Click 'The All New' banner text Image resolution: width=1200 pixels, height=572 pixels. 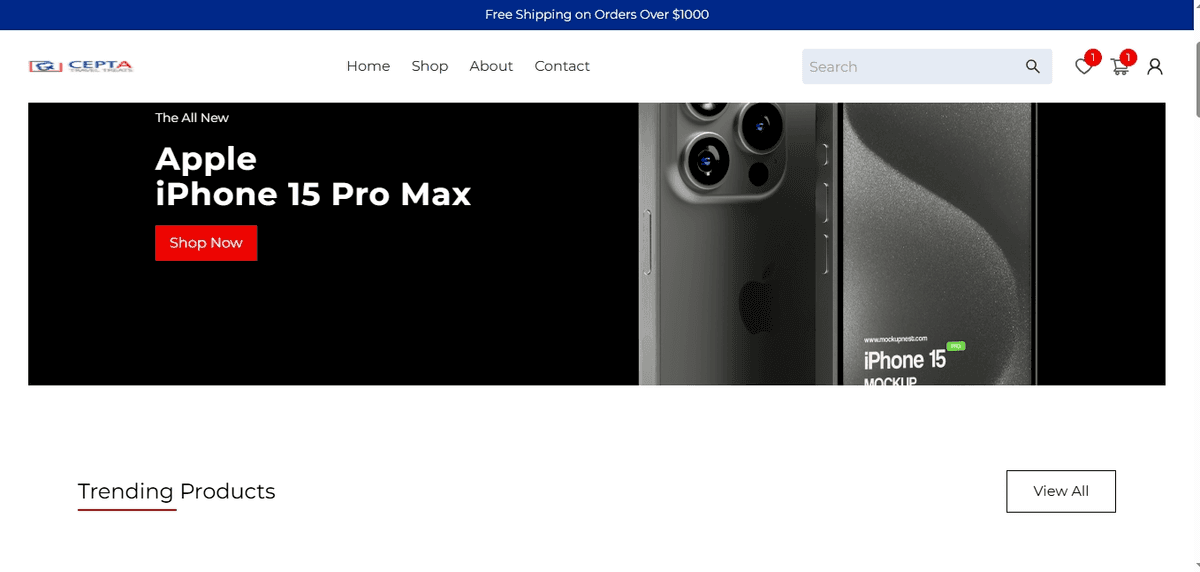192,118
